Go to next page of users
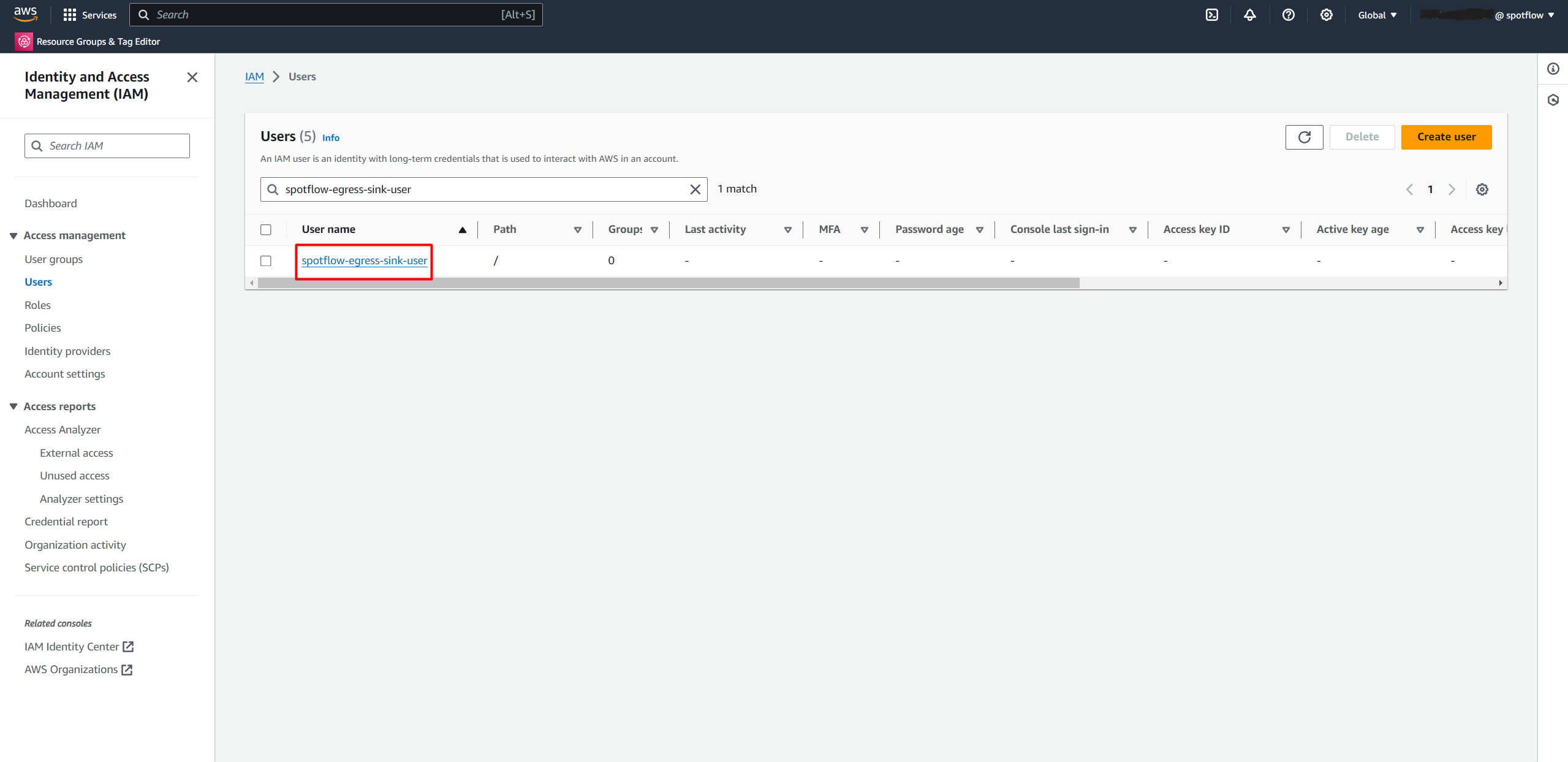This screenshot has height=762, width=1568. (x=1451, y=189)
